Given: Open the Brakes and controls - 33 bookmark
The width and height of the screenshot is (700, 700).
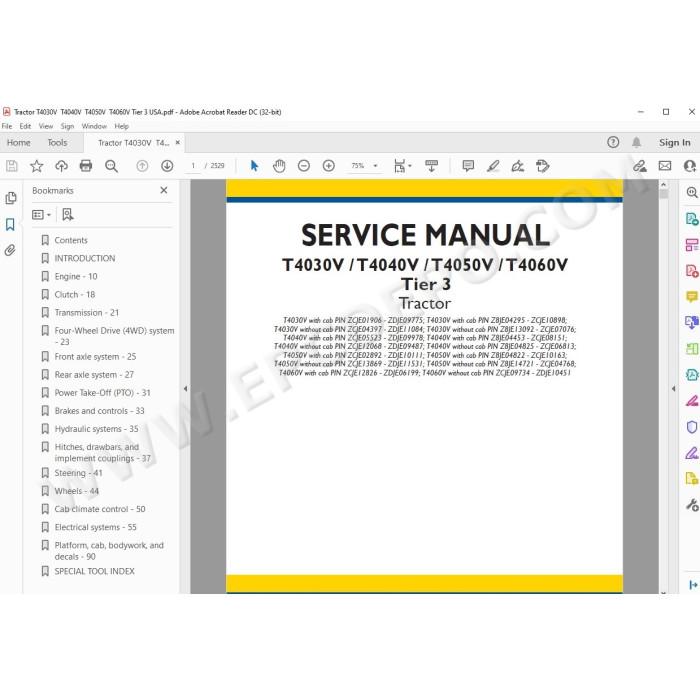Looking at the screenshot, I should click(x=100, y=411).
